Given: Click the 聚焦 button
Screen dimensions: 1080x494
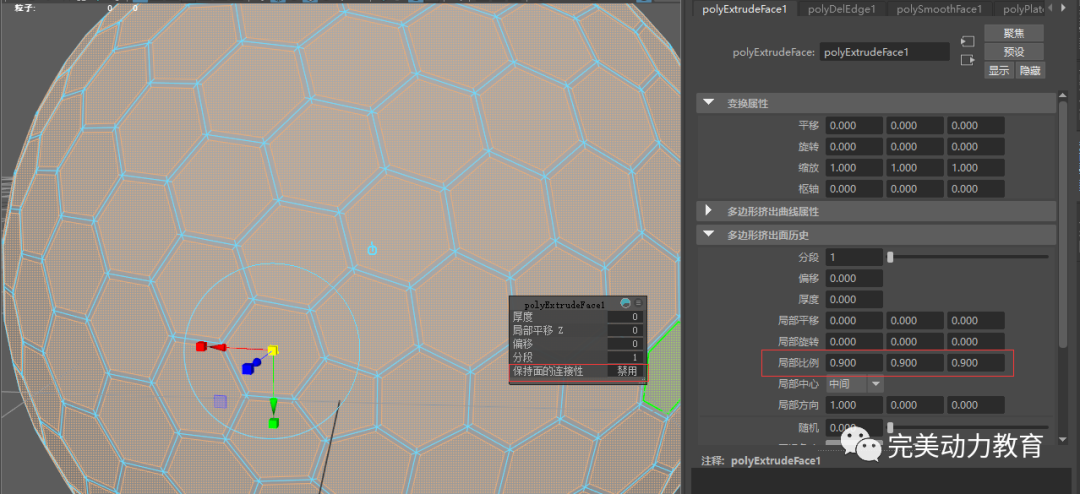Looking at the screenshot, I should tap(1014, 32).
